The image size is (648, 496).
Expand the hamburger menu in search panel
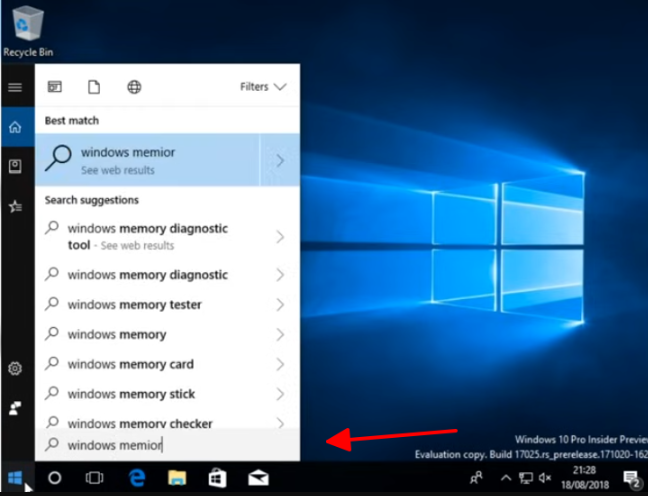click(x=15, y=87)
